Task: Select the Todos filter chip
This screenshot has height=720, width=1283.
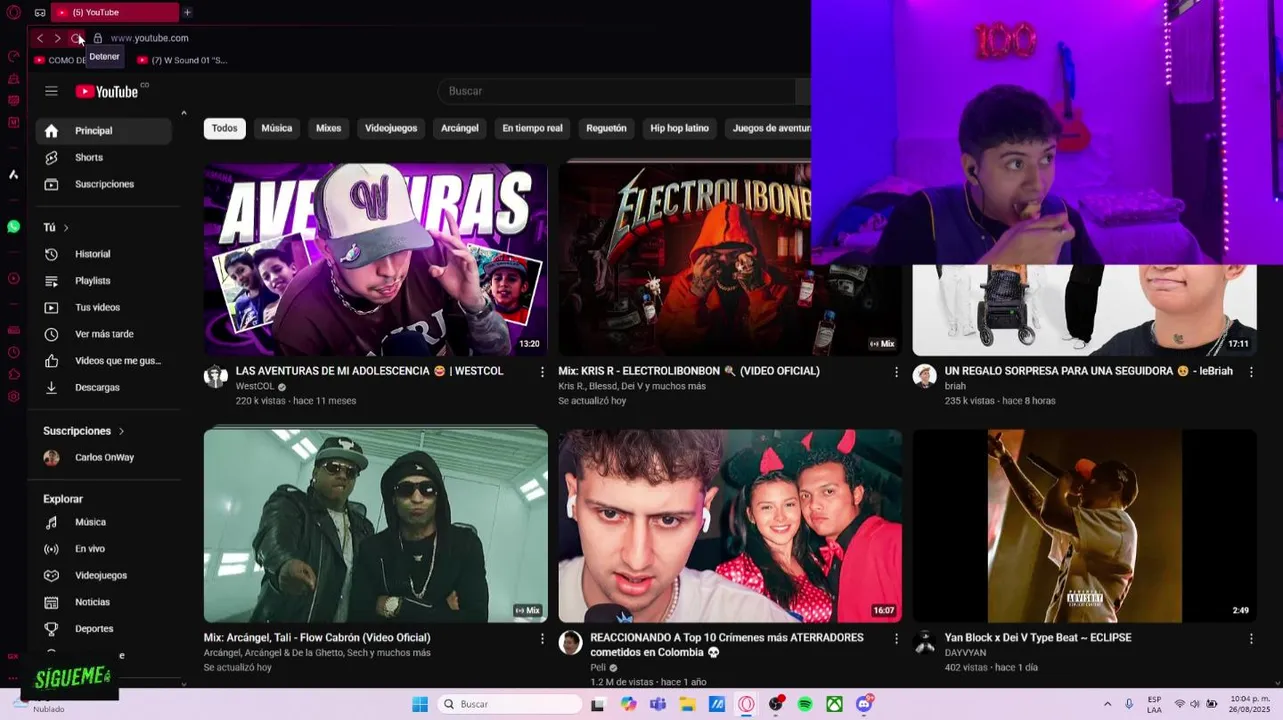Action: pos(225,128)
